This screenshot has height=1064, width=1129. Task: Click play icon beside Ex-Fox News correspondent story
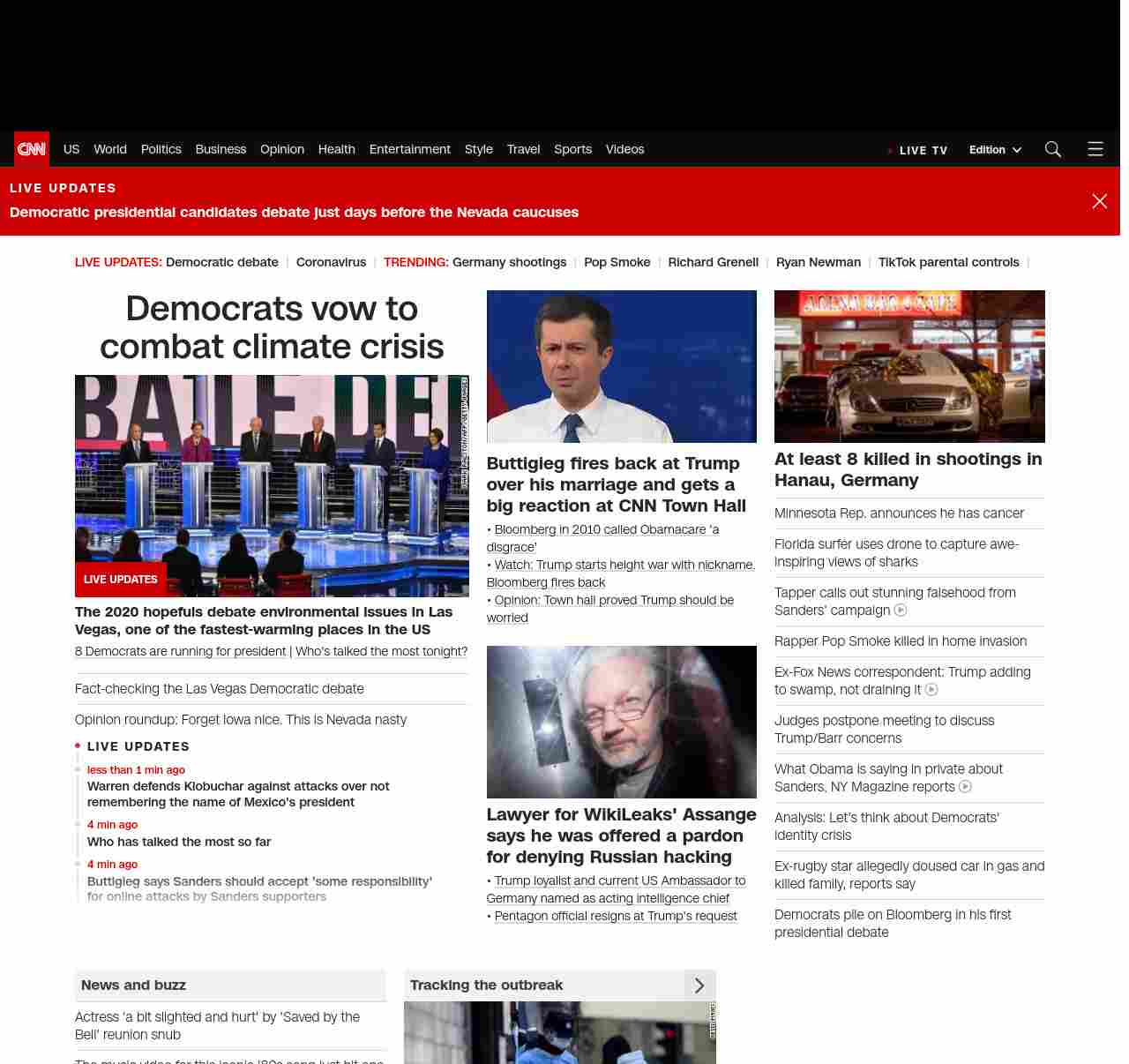coord(931,690)
